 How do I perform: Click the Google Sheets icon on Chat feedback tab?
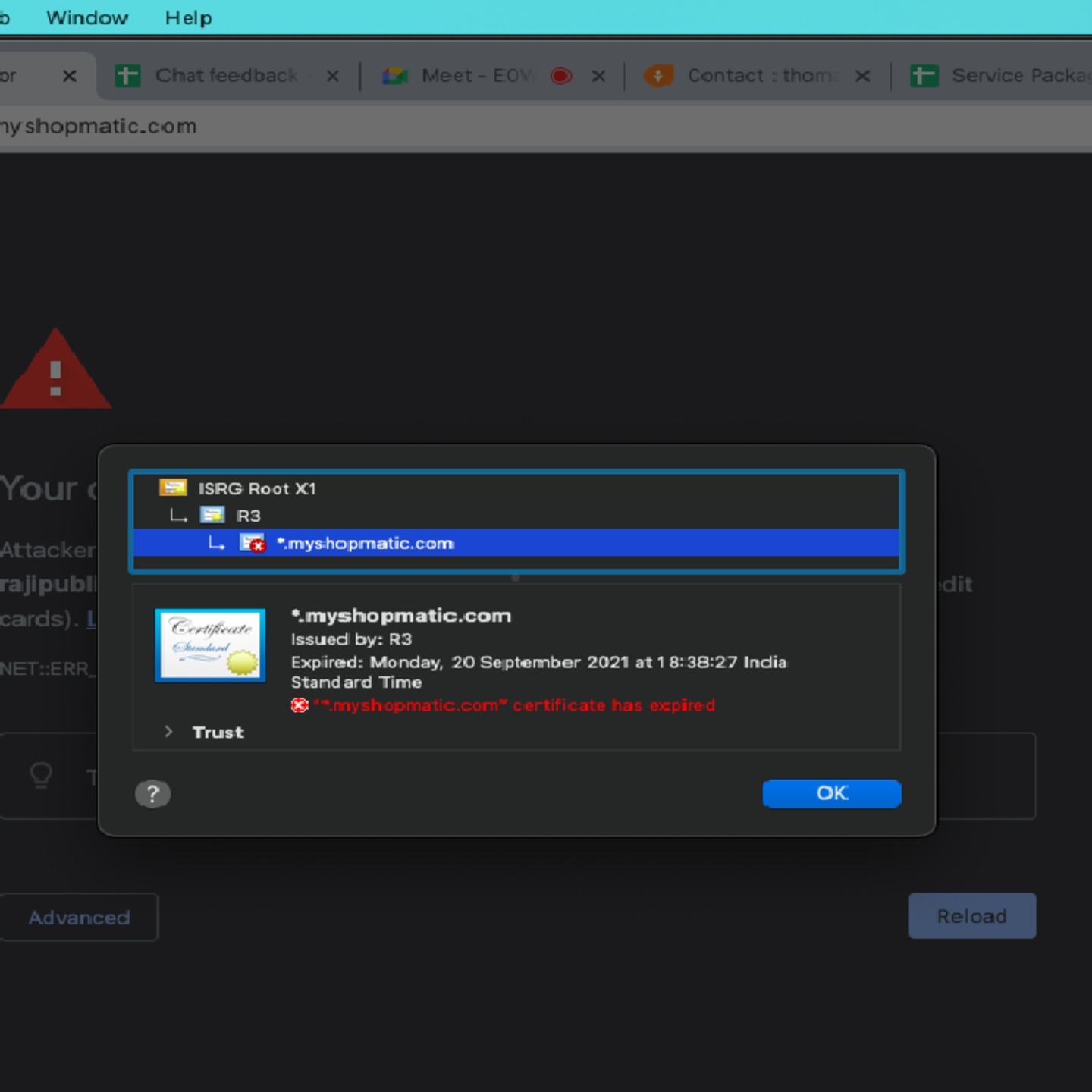127,76
